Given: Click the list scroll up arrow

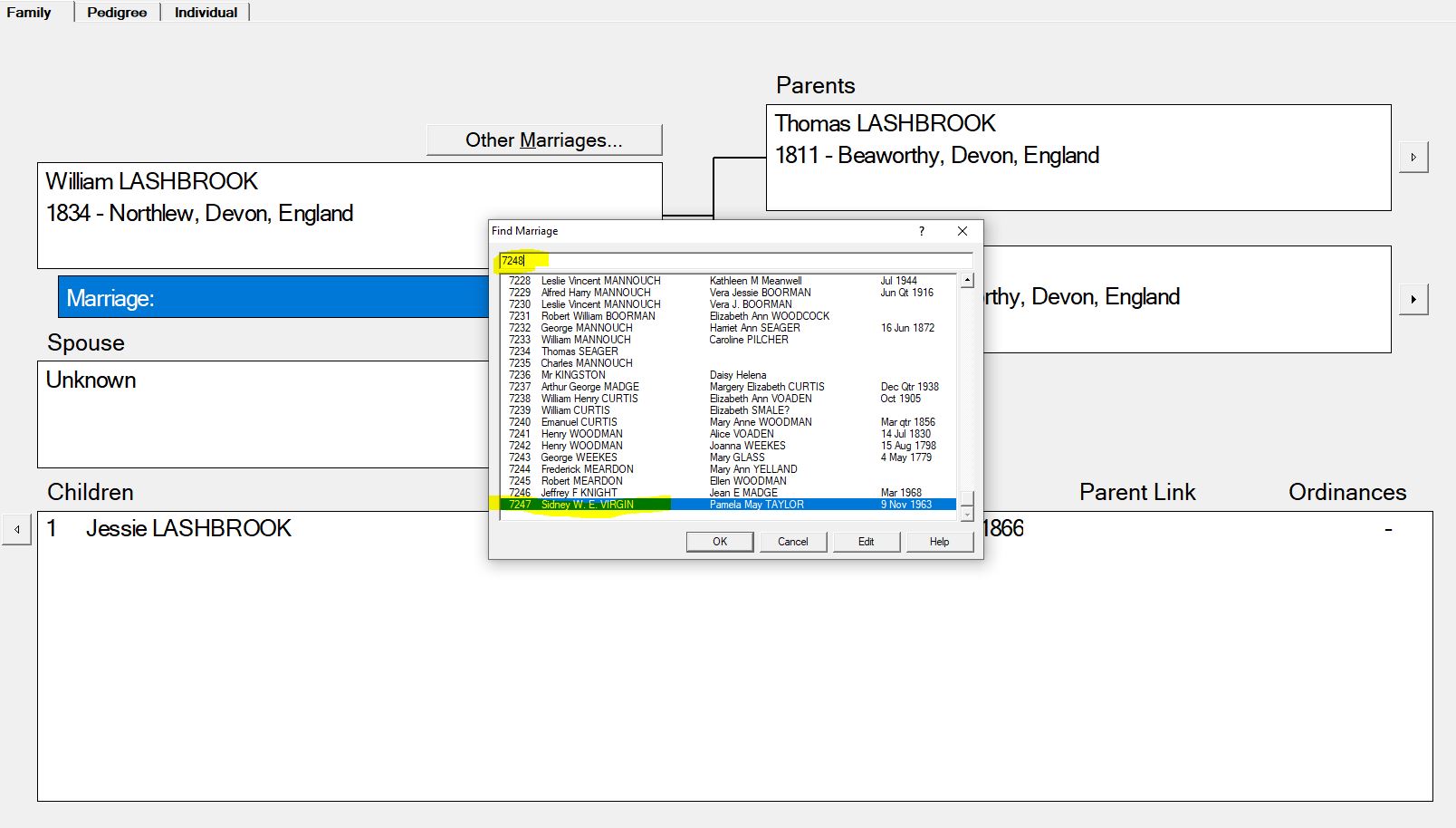Looking at the screenshot, I should click(967, 281).
